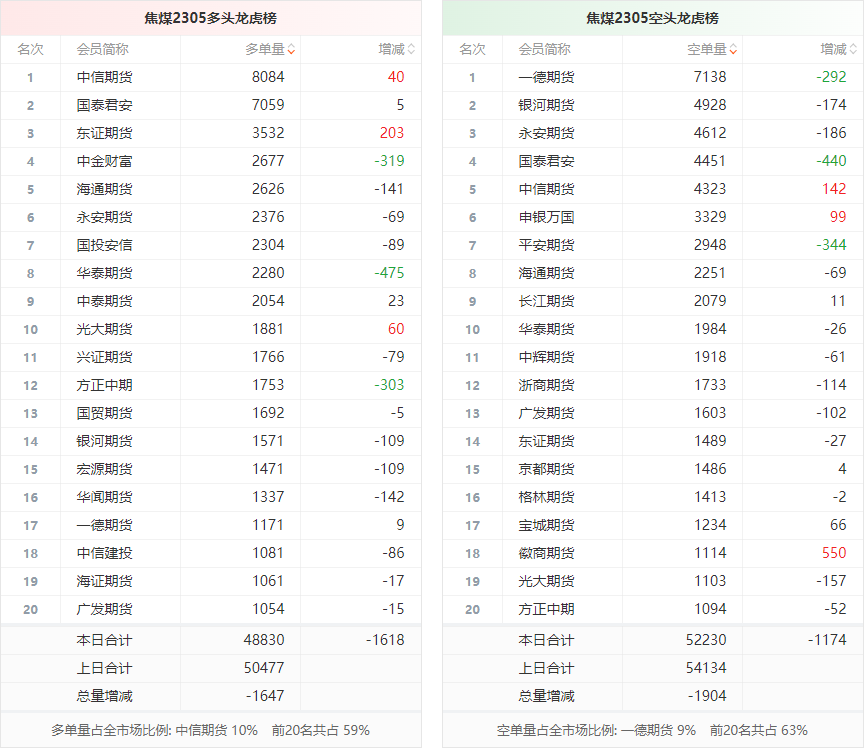The width and height of the screenshot is (864, 748).
Task: Open 东证期货 in the long positions table
Action: pyautogui.click(x=104, y=133)
